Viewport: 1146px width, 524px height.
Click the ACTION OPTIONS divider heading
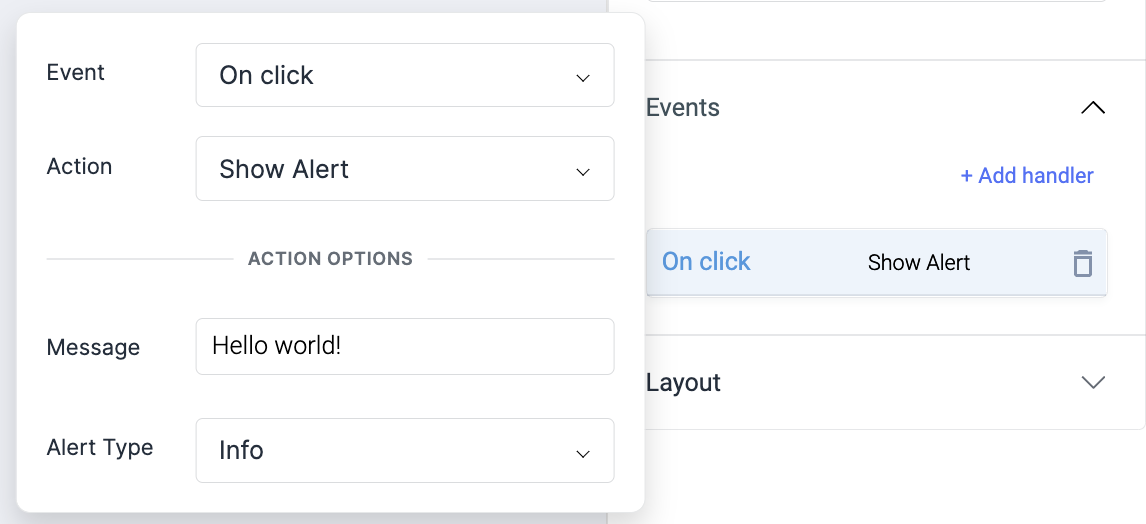pyautogui.click(x=330, y=259)
